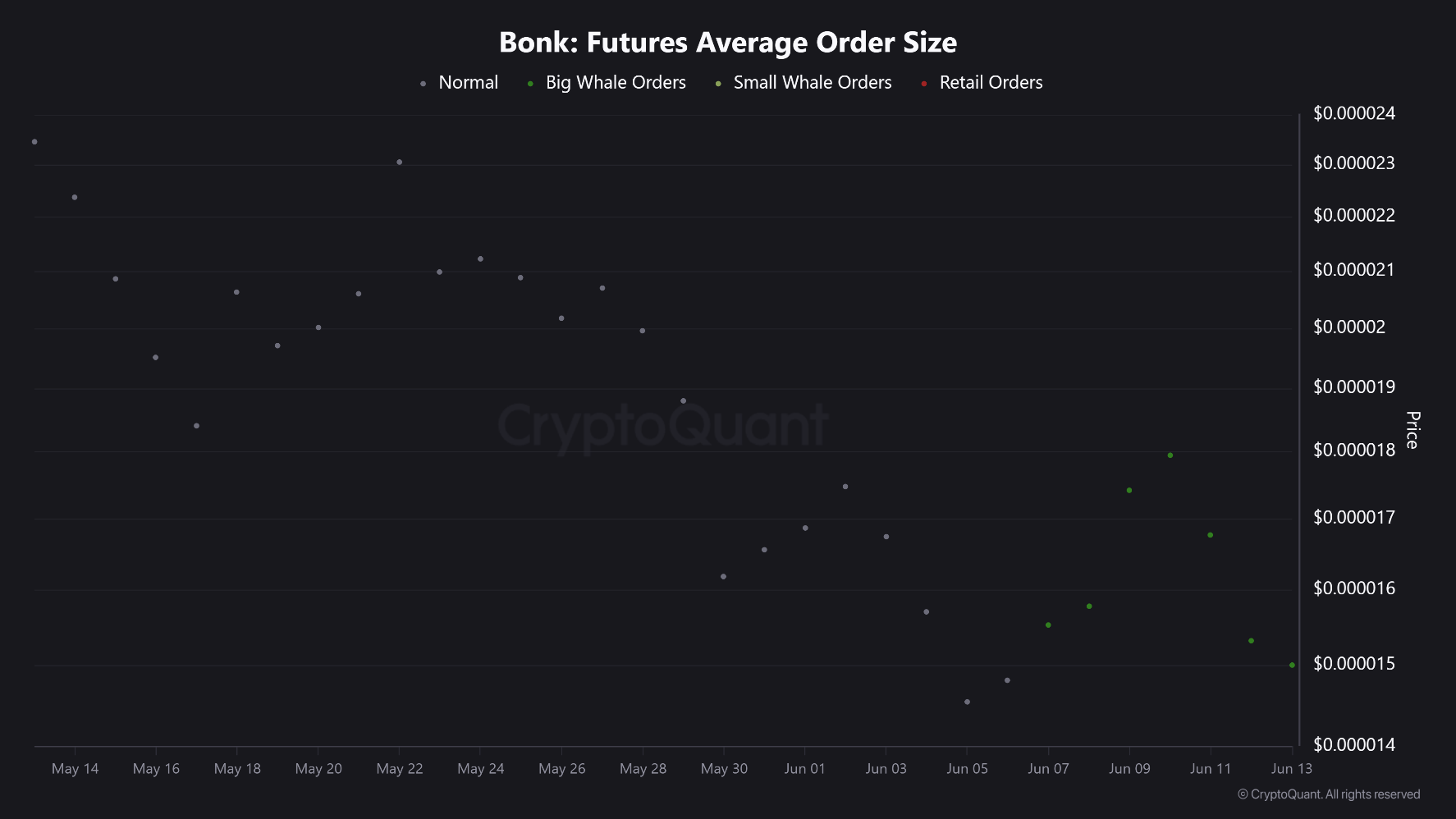
Task: Click the highest green Big Whale data point
Action: [x=1170, y=455]
